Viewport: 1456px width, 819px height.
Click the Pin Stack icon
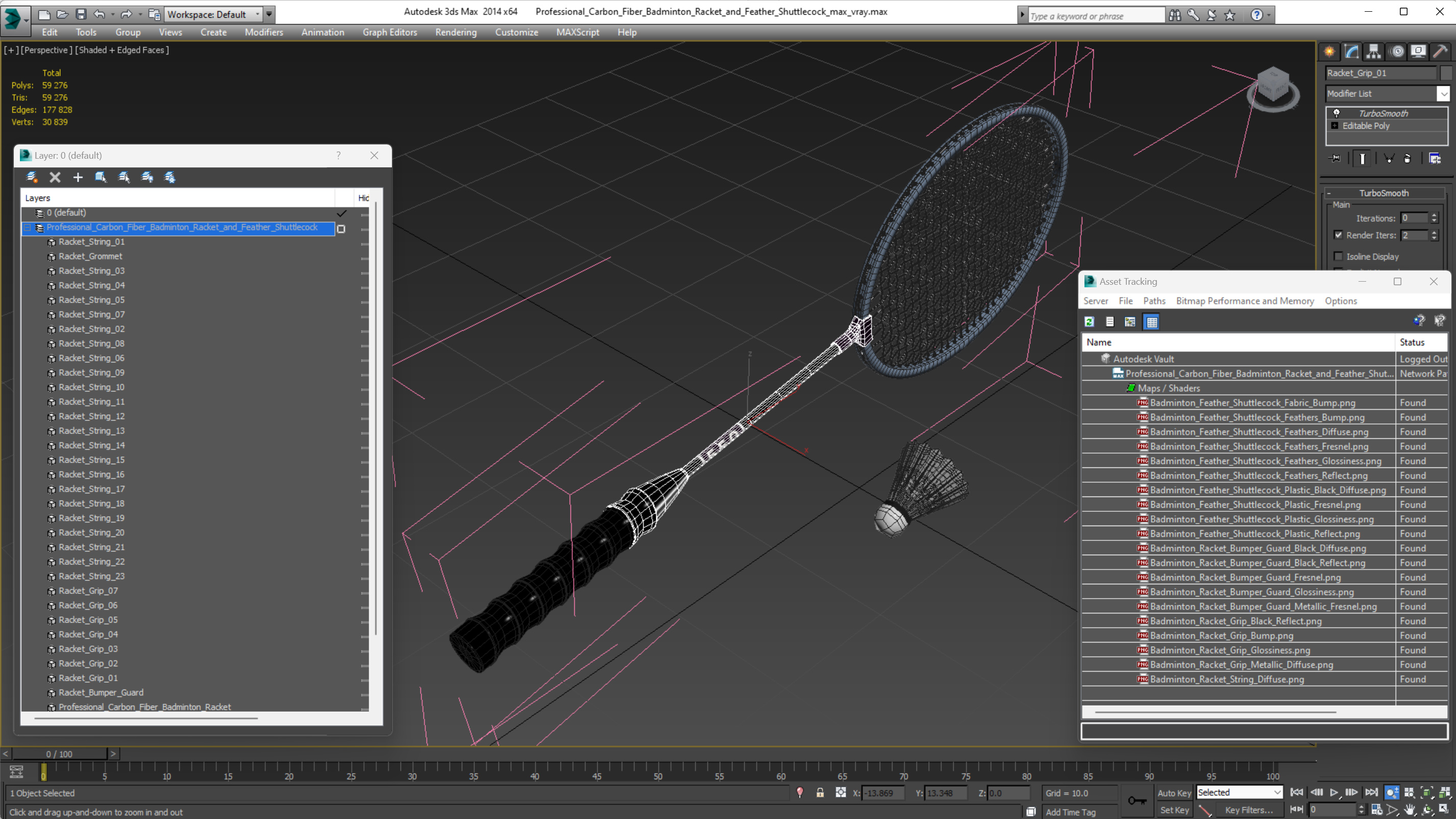tap(1335, 159)
